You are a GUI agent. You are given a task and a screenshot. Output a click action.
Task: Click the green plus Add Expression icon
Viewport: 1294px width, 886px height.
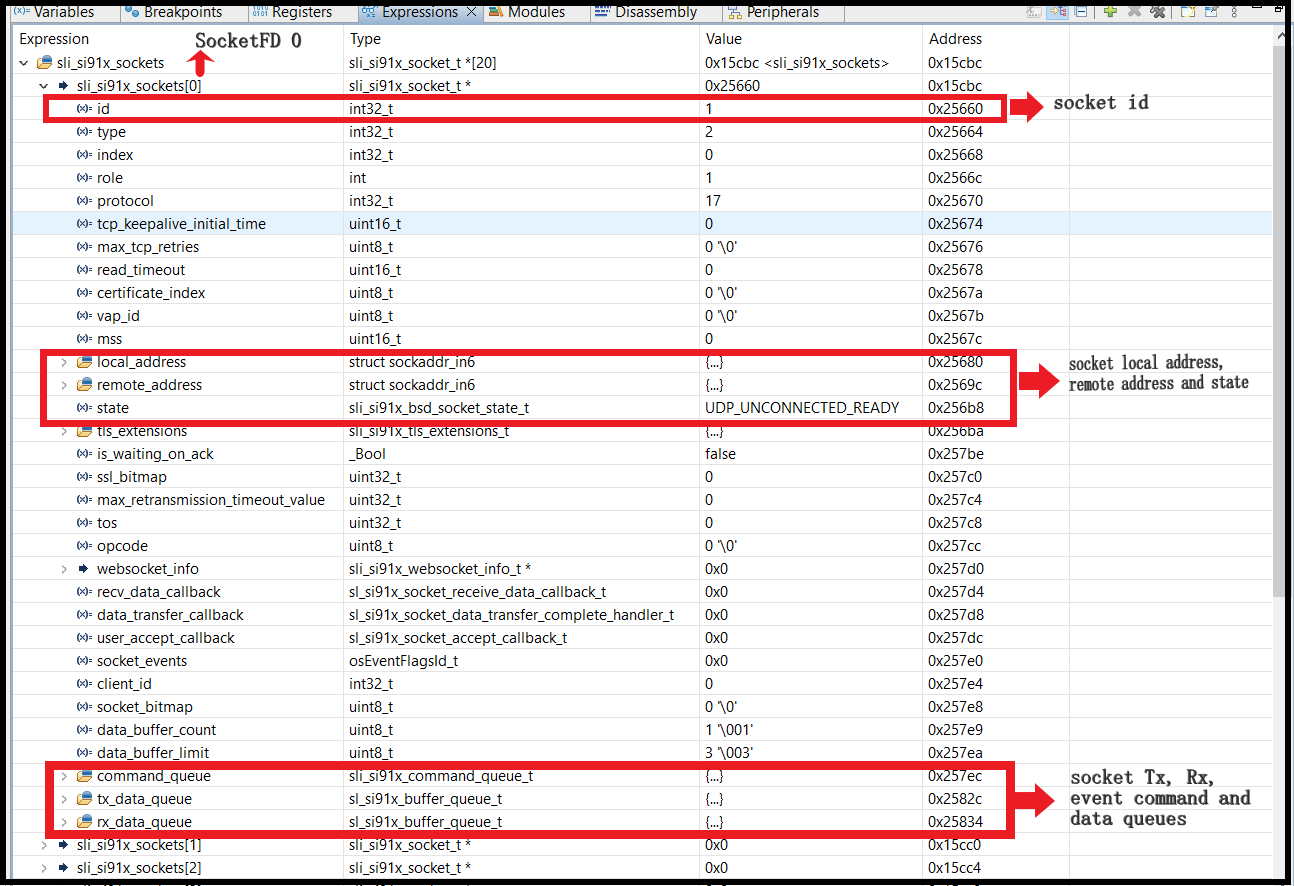(1110, 11)
